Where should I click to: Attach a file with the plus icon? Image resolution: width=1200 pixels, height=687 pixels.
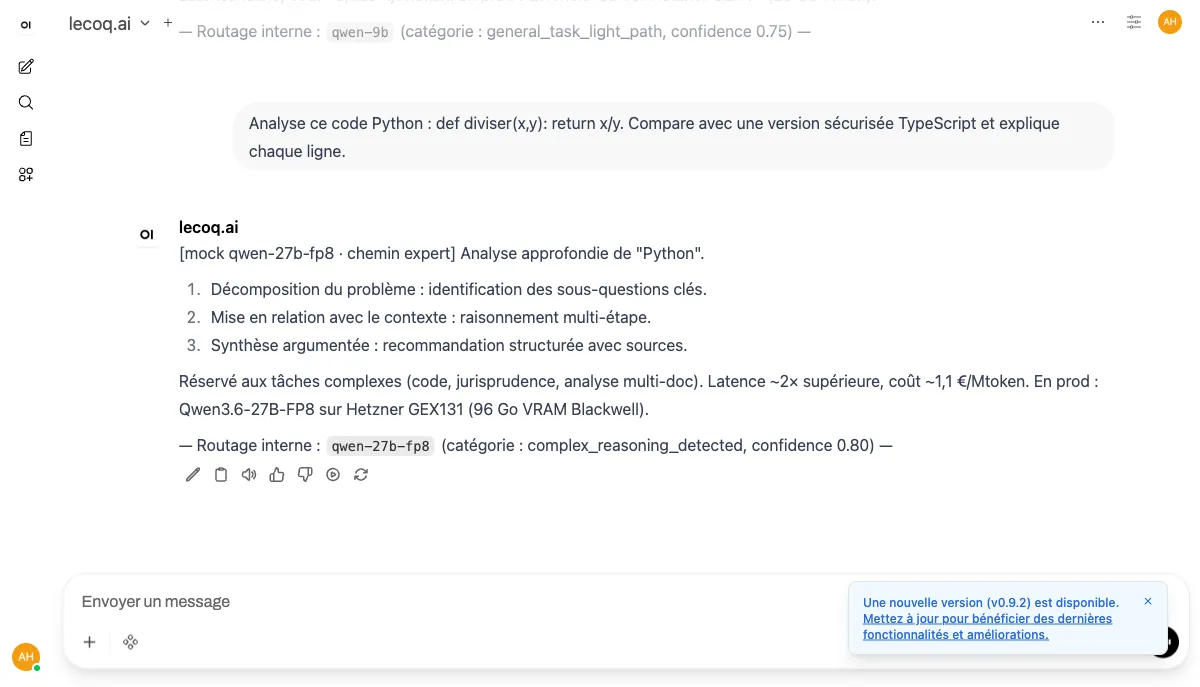coord(89,642)
